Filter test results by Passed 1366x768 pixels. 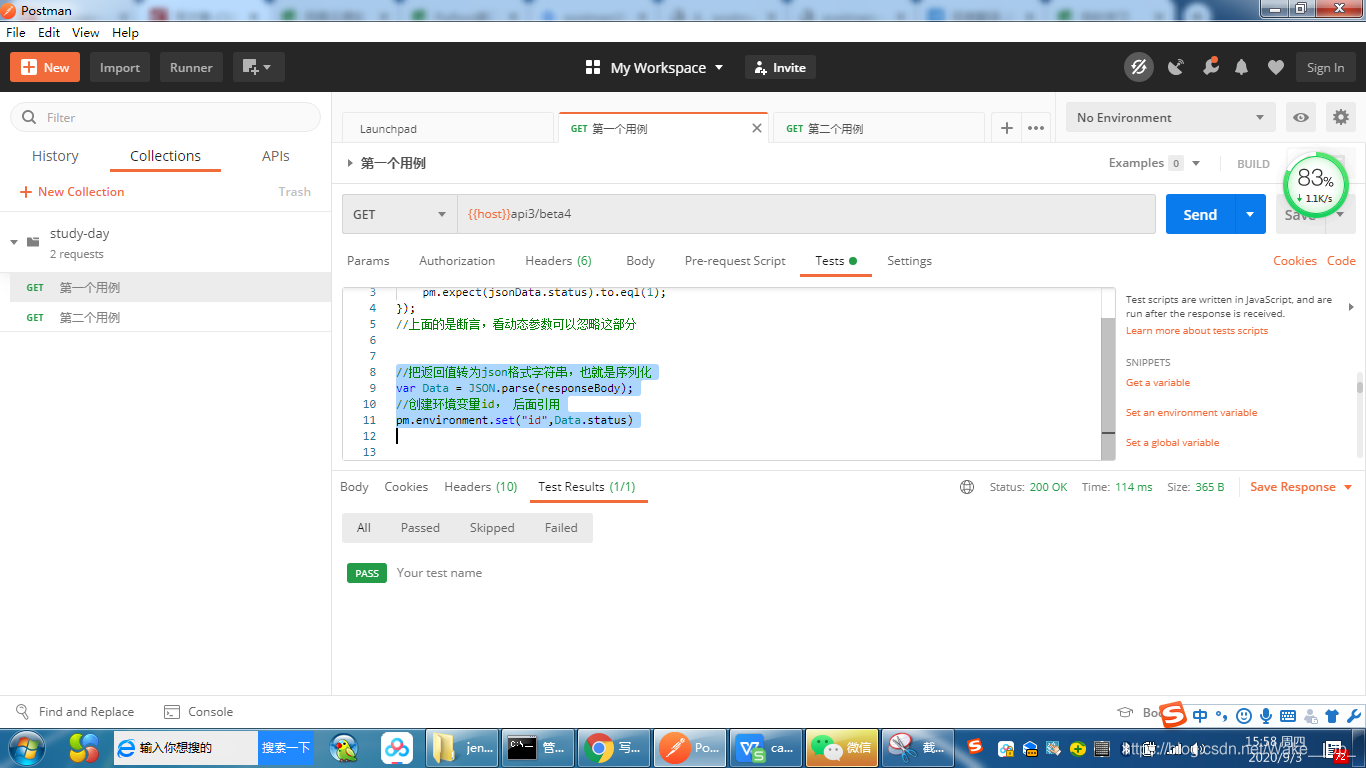[x=420, y=528]
